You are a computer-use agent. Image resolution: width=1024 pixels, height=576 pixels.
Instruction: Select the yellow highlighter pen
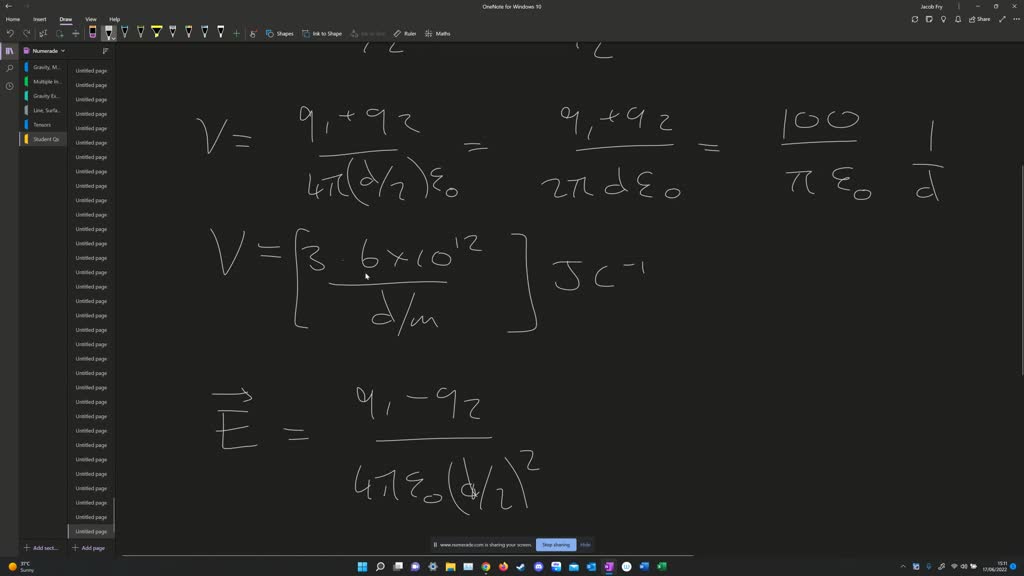[x=158, y=32]
